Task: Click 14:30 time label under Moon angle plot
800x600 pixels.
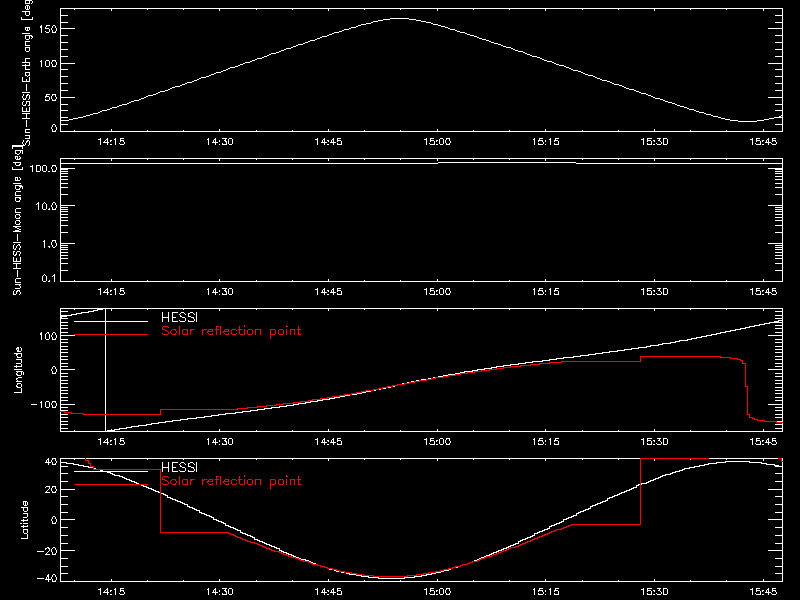Action: (220, 291)
